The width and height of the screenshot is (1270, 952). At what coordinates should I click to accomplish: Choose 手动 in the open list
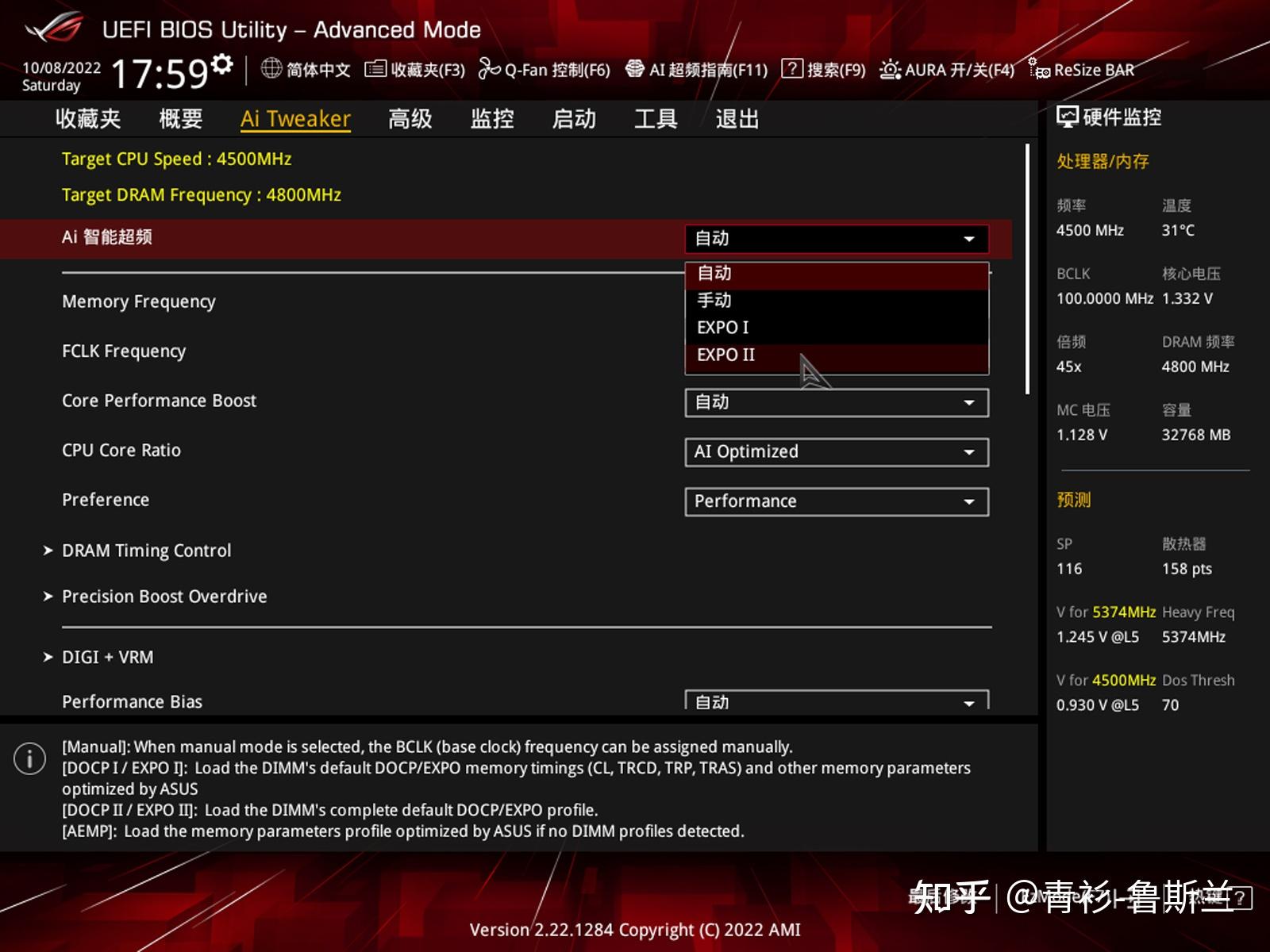coord(837,301)
